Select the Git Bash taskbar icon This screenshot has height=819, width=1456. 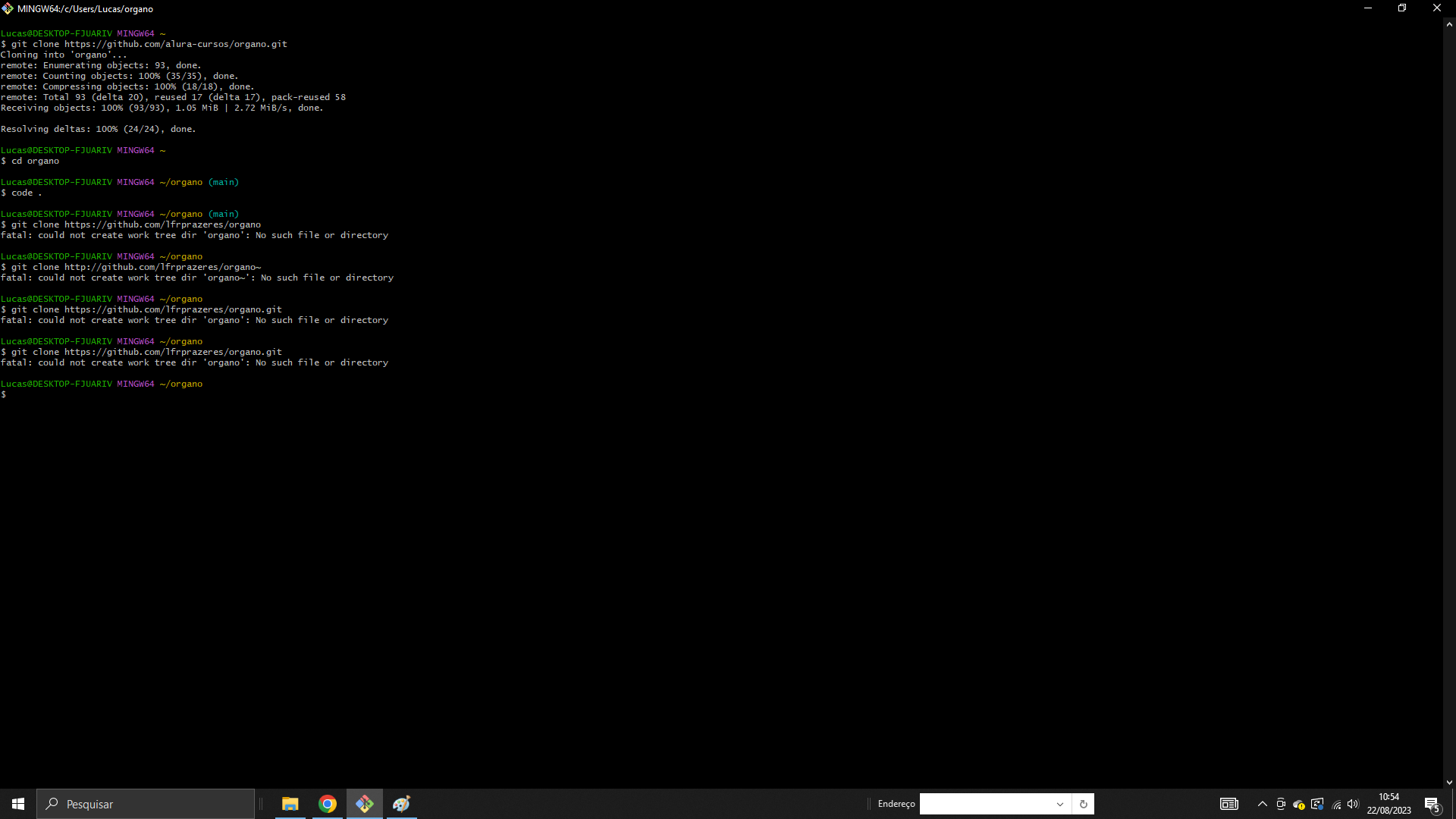365,804
